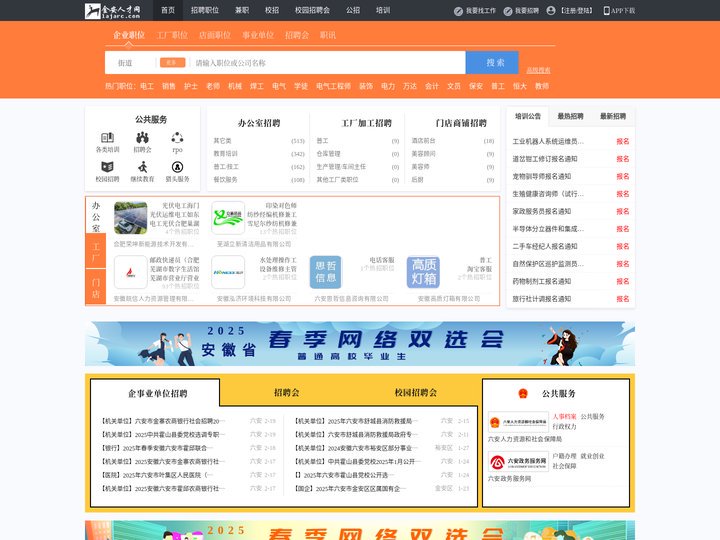Open the 继续教育 icon

coord(142,167)
